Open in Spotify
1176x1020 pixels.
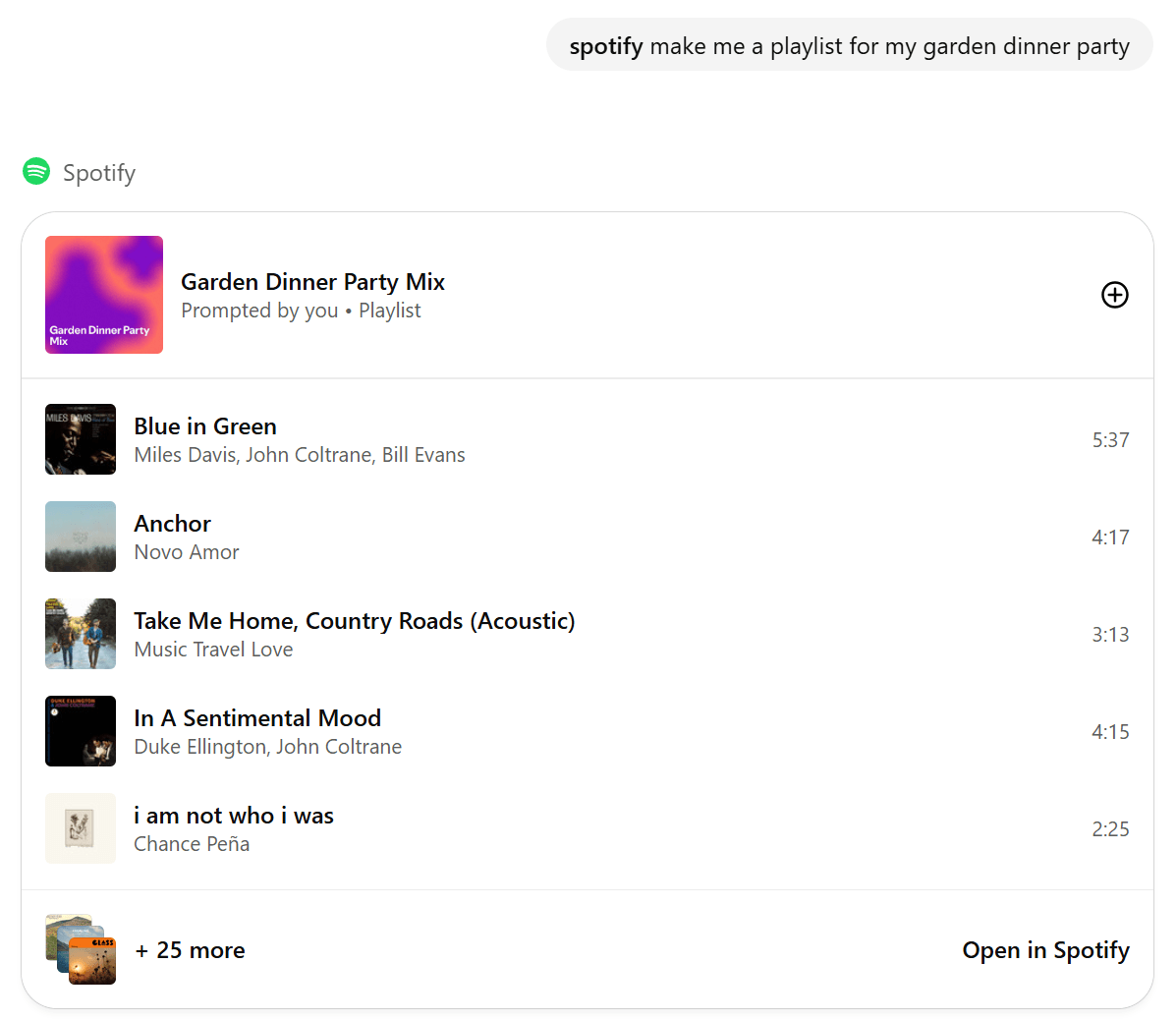tap(1045, 949)
